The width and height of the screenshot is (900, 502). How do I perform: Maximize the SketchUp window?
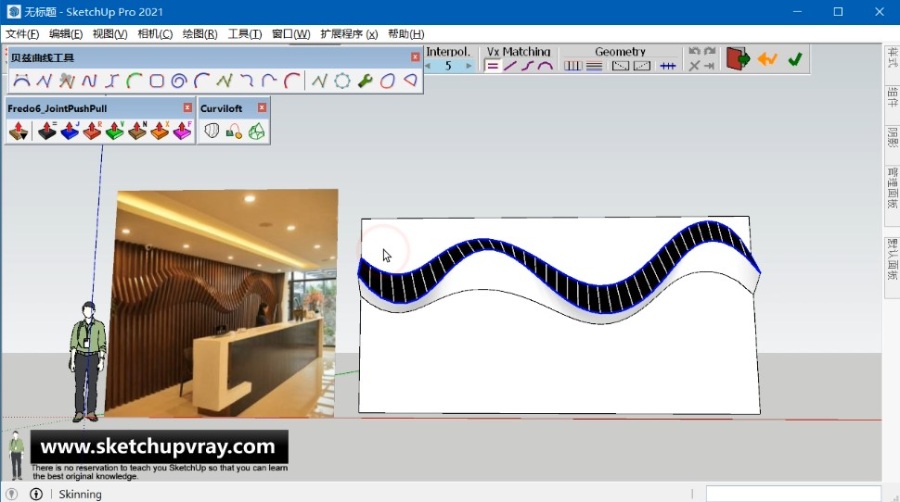[838, 11]
